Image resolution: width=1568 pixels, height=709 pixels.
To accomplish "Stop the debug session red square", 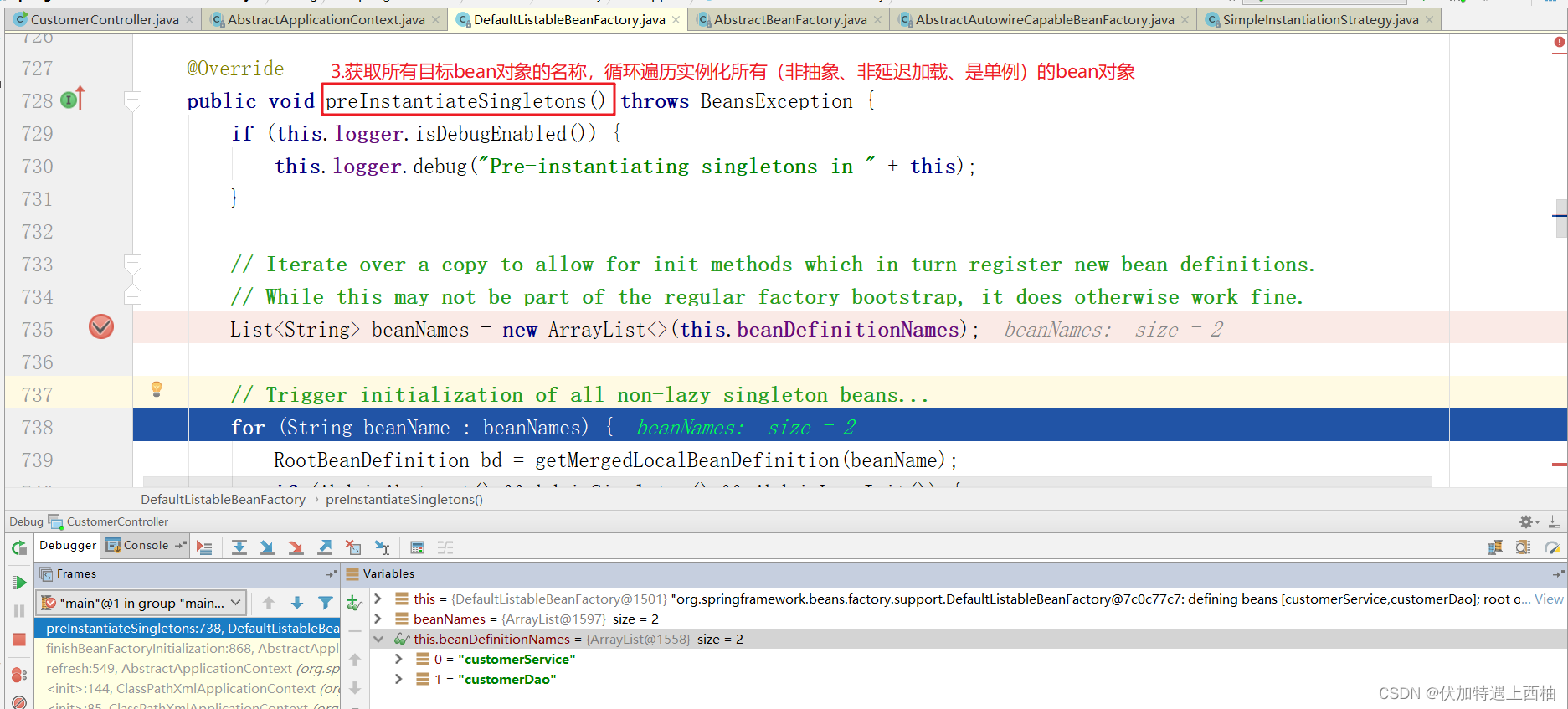I will 18,640.
